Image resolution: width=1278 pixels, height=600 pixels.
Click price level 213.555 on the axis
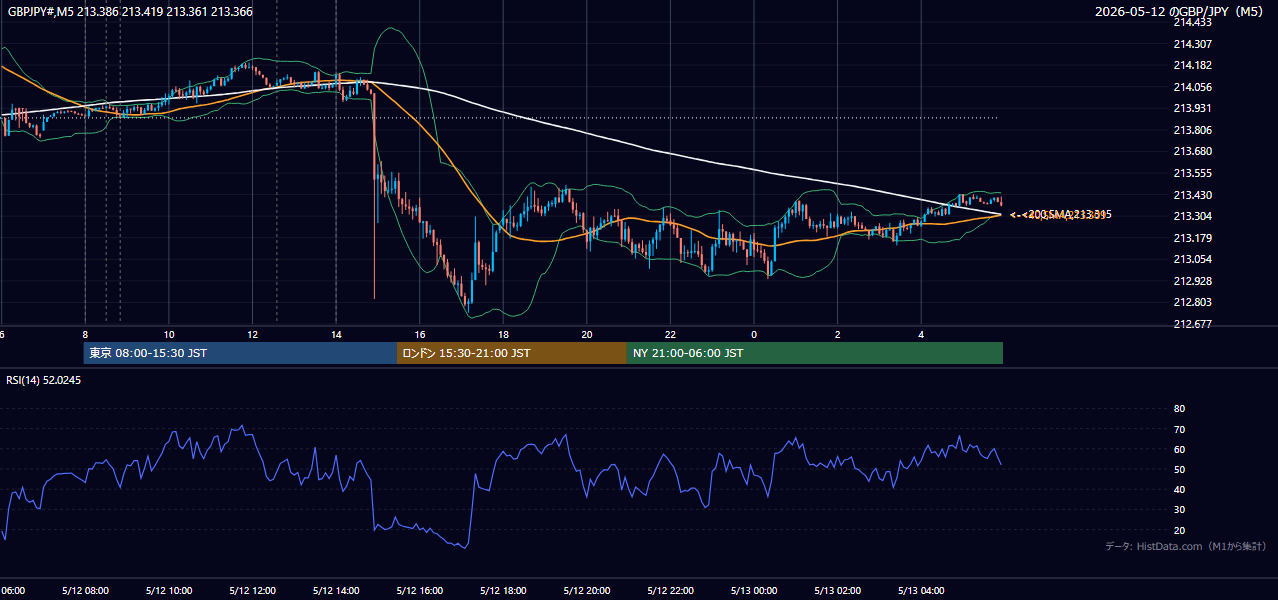(1192, 173)
